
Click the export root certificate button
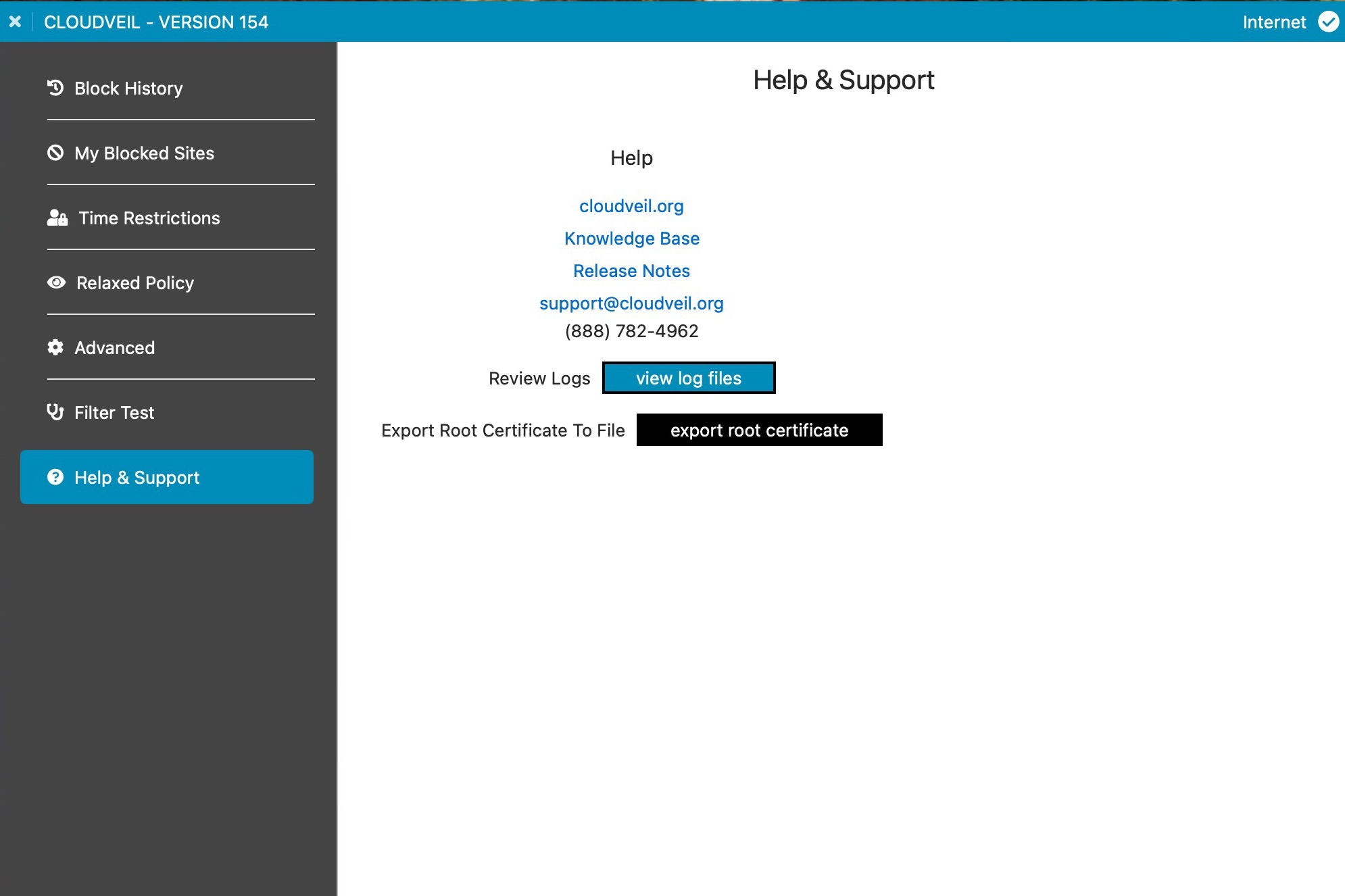click(760, 430)
